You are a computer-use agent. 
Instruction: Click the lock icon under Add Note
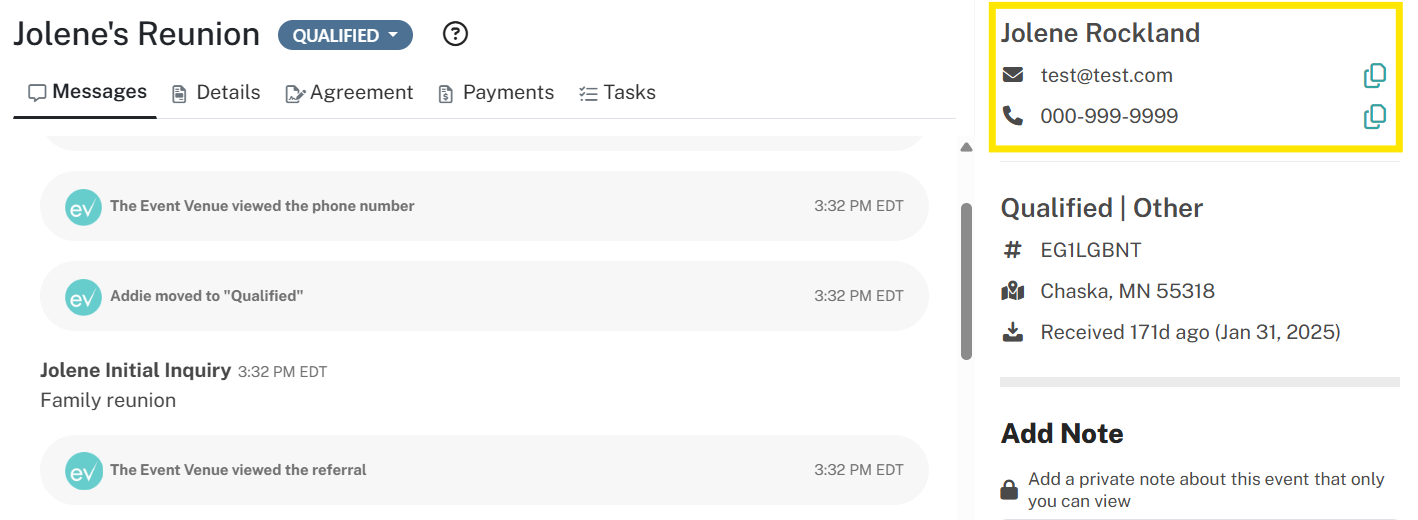point(1010,490)
